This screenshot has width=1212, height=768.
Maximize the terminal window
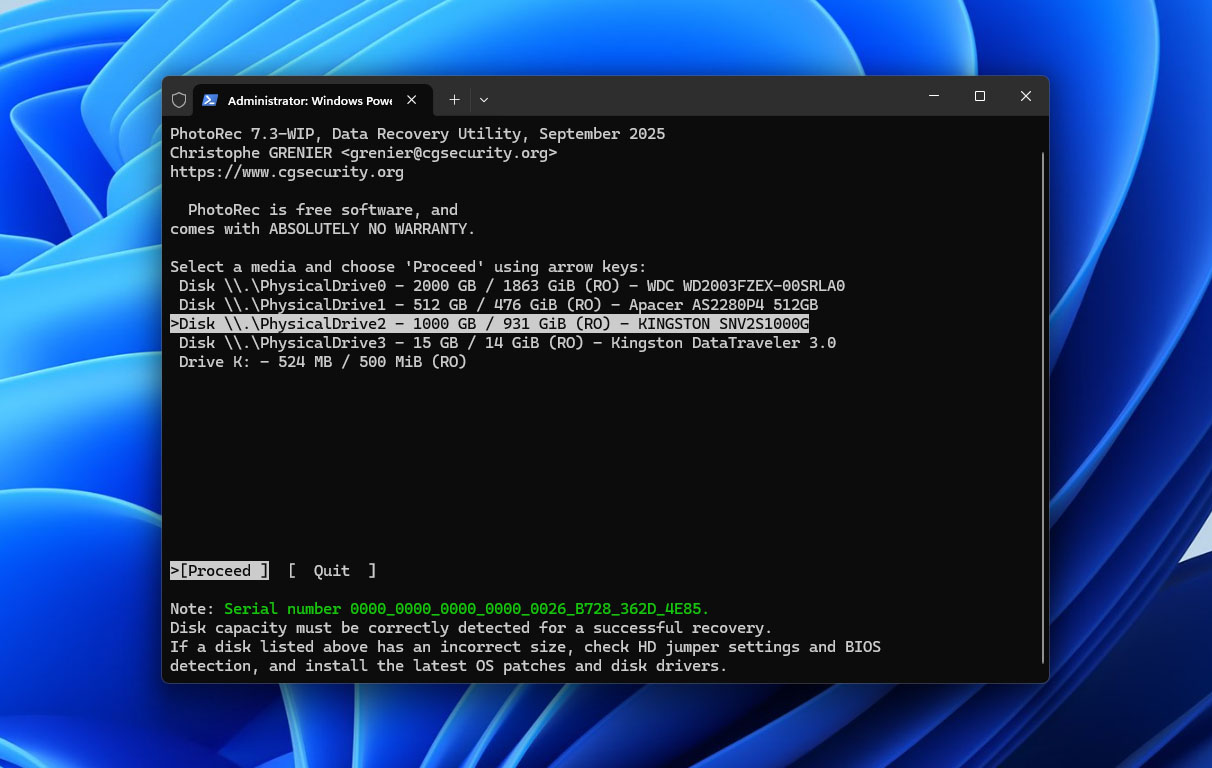pos(980,96)
